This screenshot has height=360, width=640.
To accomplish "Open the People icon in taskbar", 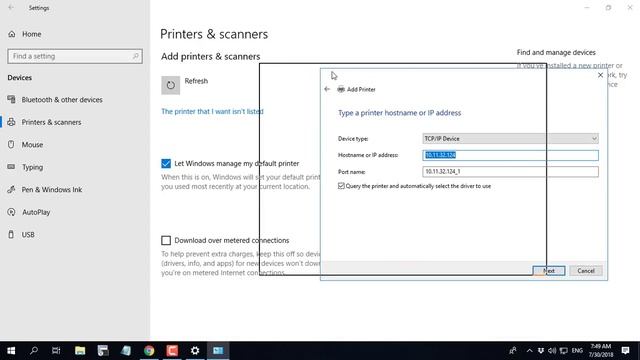I will [x=513, y=351].
